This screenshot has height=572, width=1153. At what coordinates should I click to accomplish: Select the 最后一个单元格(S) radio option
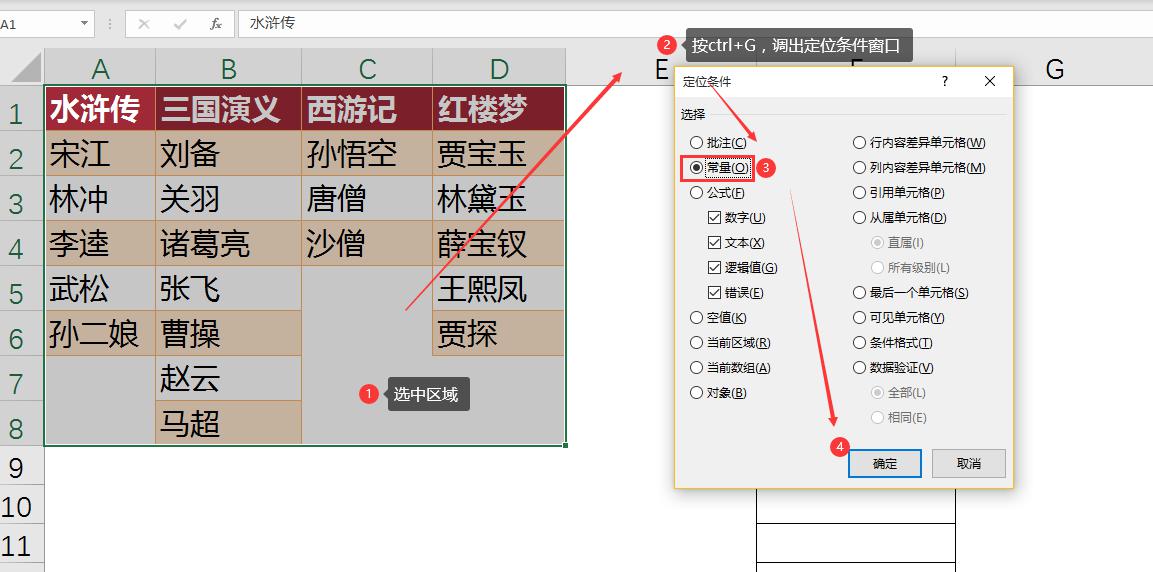(910, 293)
